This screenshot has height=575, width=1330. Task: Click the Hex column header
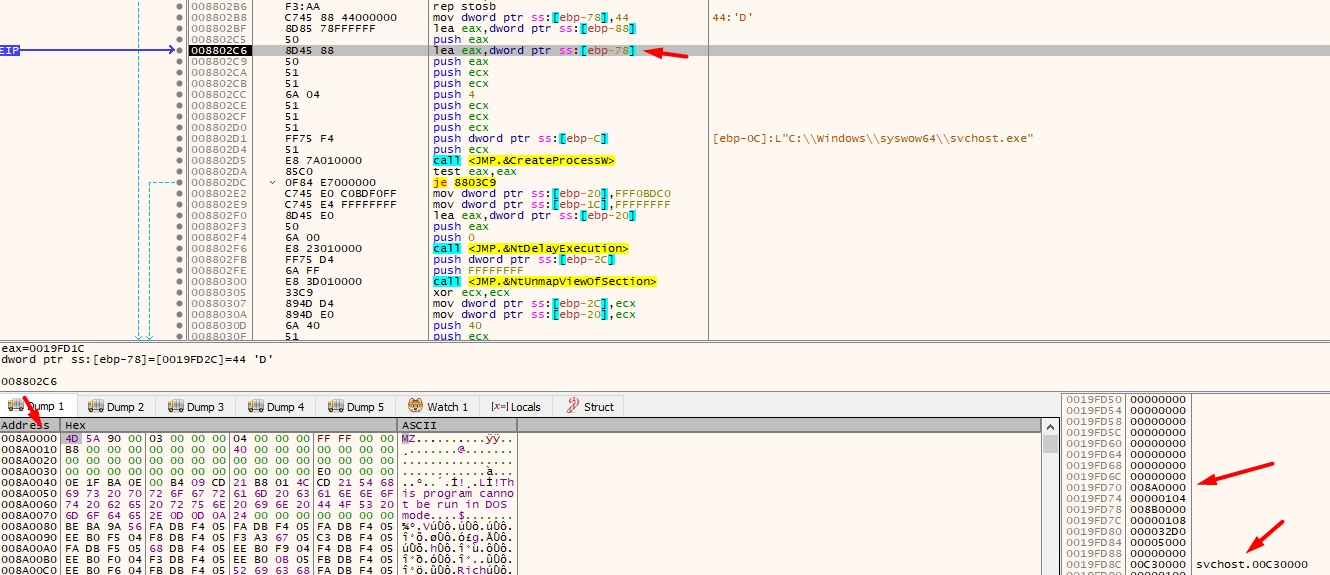pyautogui.click(x=228, y=425)
